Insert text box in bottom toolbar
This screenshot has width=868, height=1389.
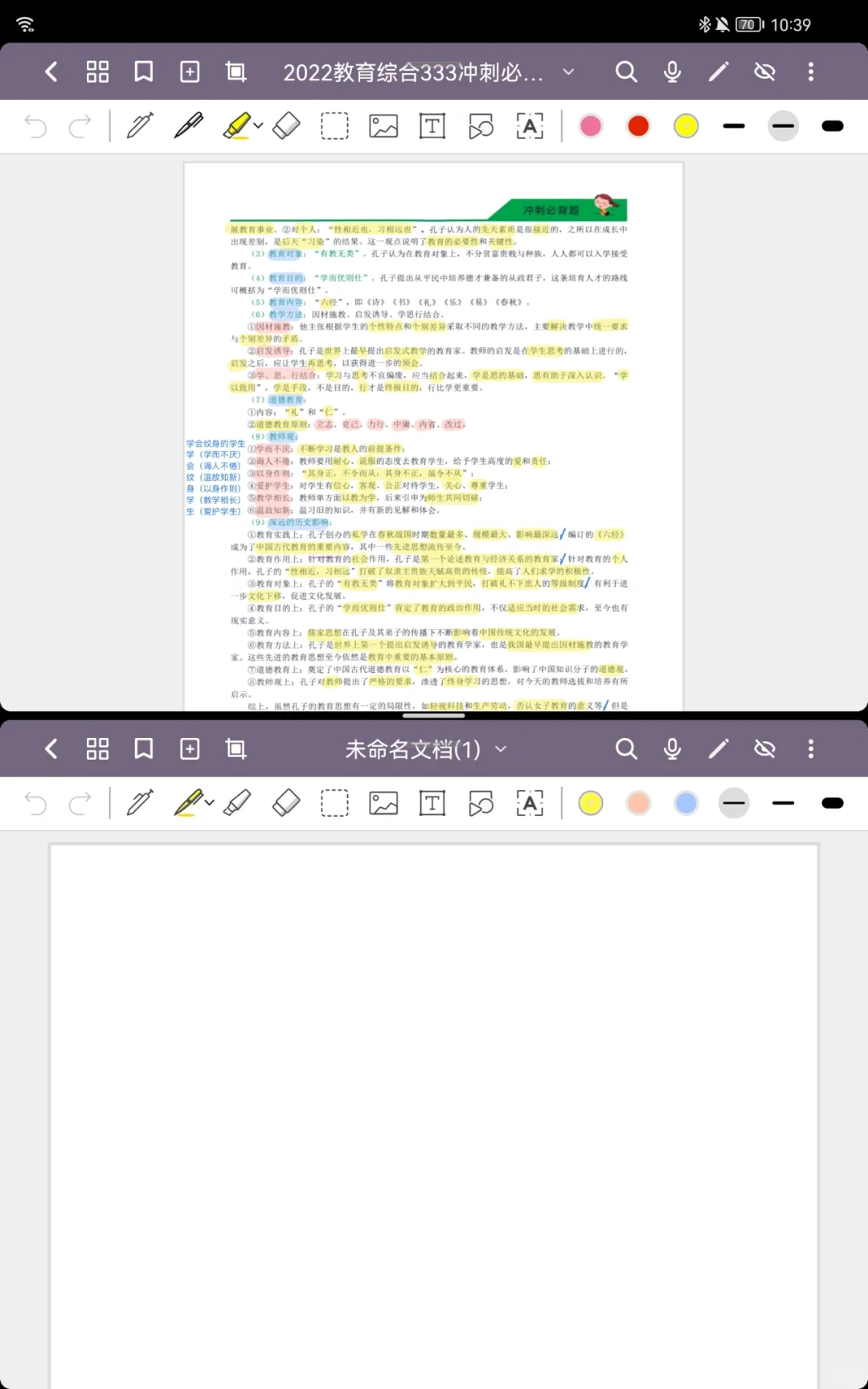[432, 803]
